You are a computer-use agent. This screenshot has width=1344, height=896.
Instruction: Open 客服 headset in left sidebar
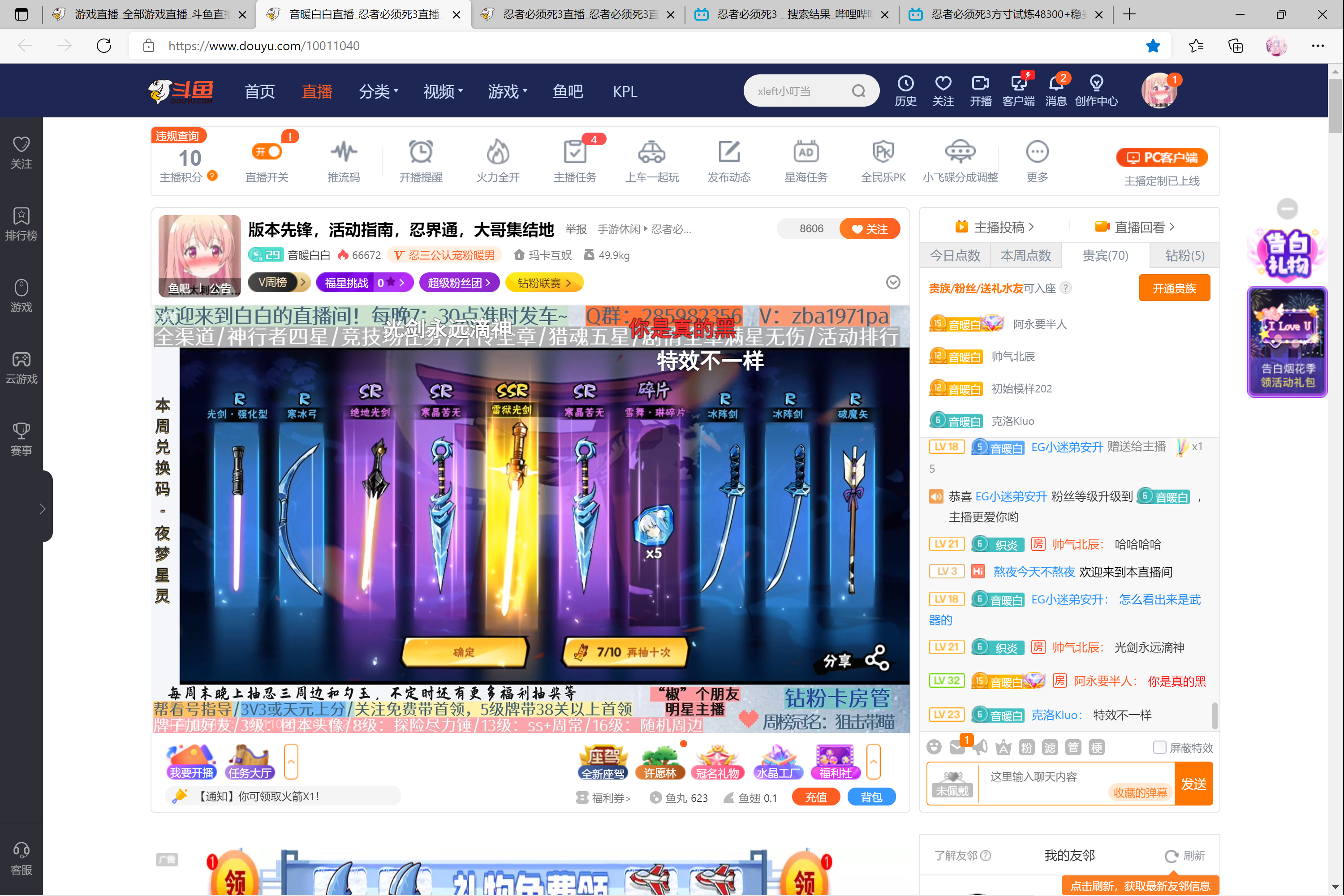point(21,858)
